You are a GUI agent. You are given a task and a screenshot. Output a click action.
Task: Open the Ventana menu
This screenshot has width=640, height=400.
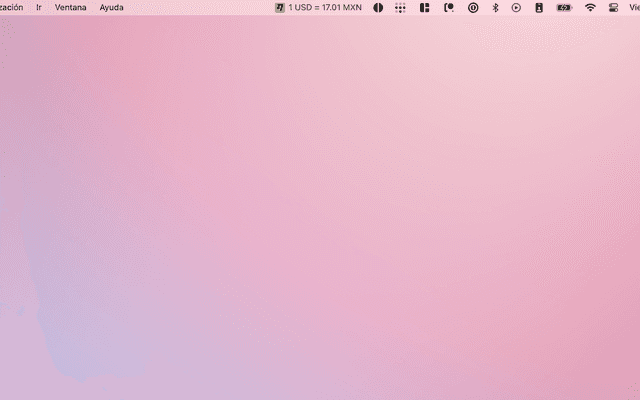70,7
